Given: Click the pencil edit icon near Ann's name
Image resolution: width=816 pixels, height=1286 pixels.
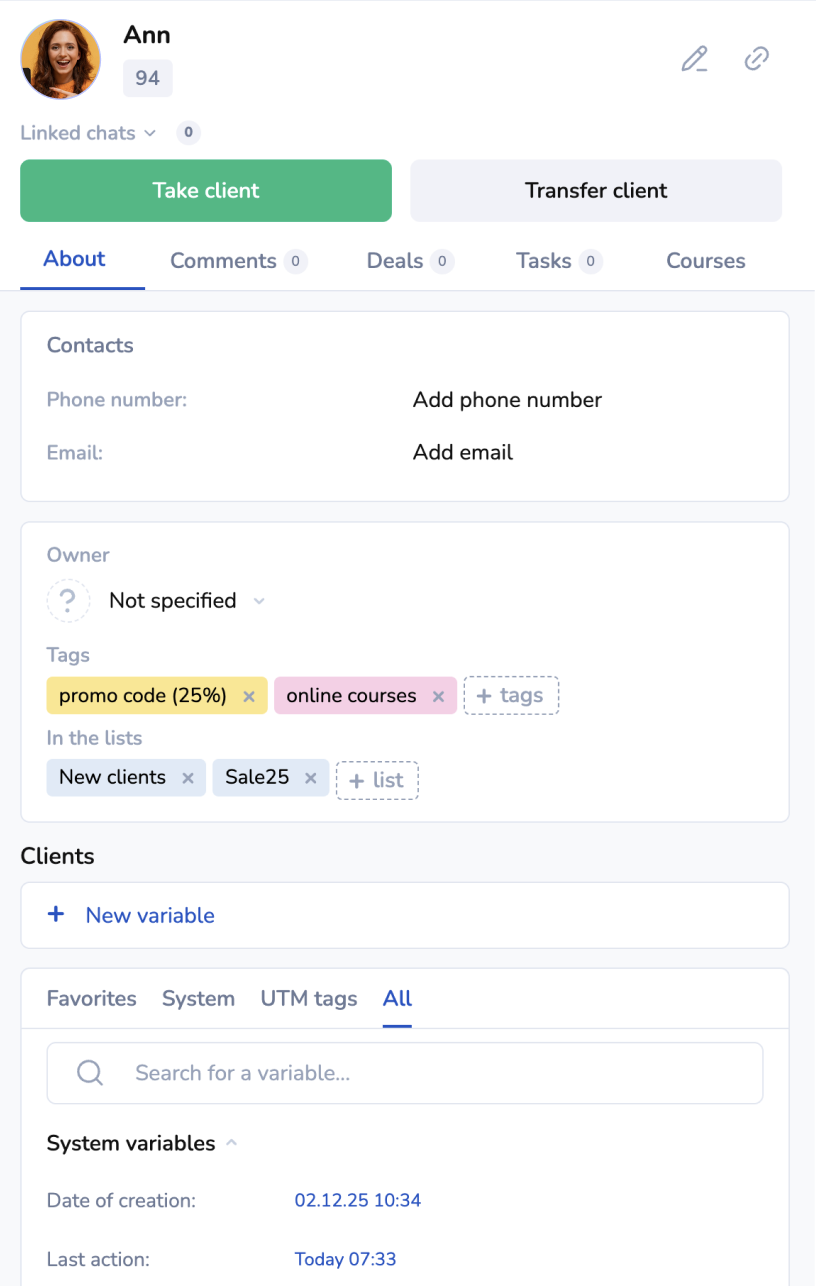Looking at the screenshot, I should (694, 59).
